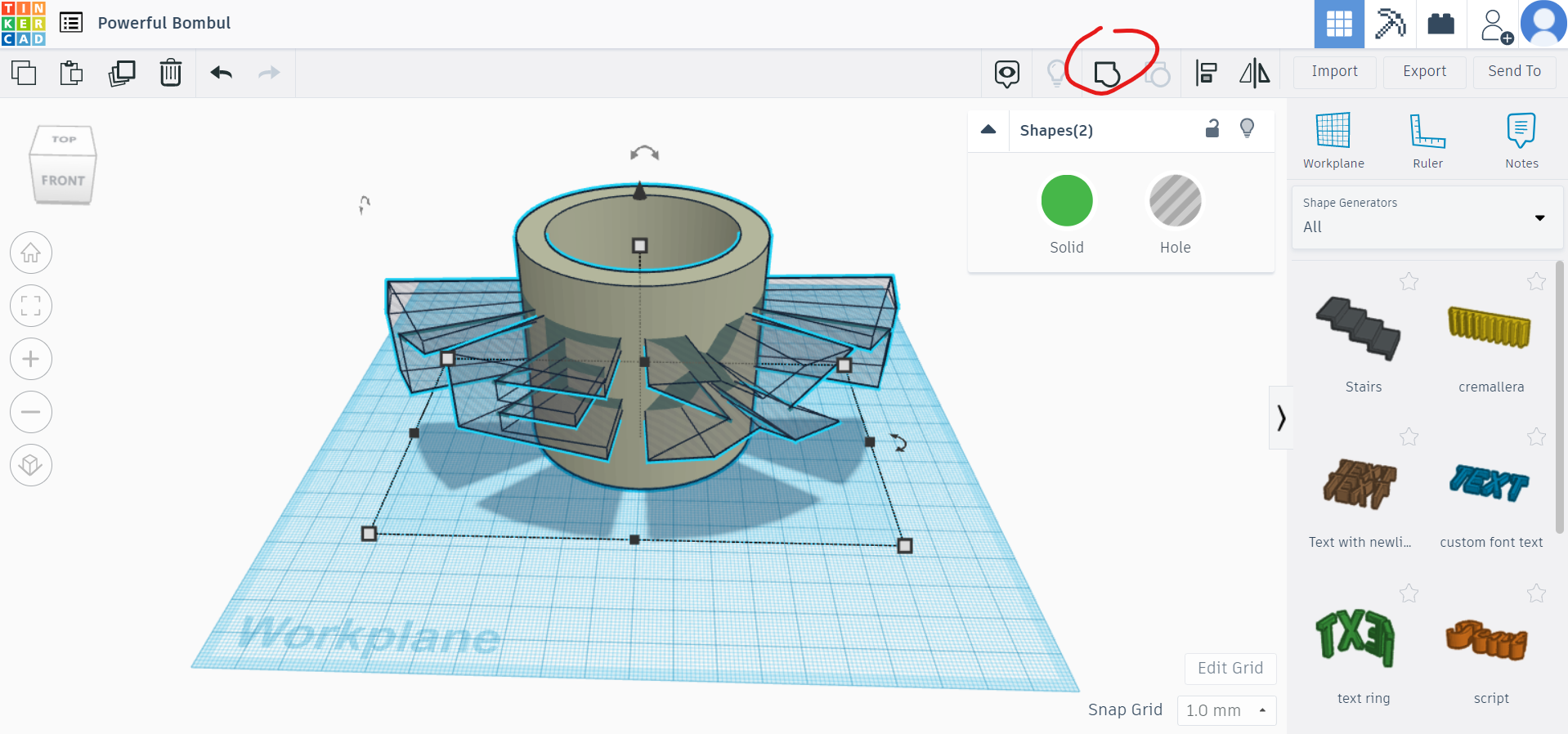
Task: Zoom out of the workplane
Action: point(31,412)
